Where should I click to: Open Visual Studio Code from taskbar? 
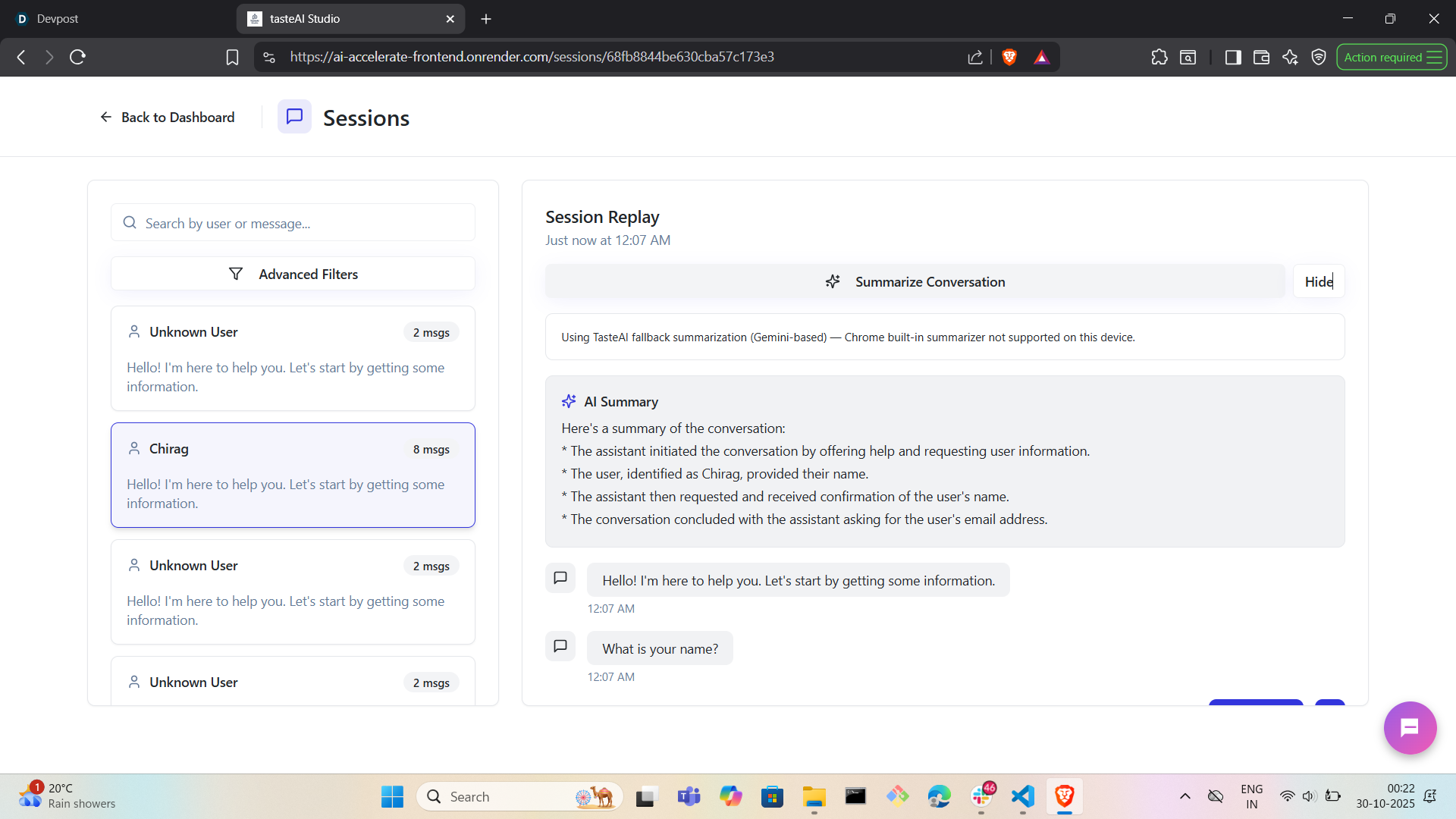coord(1022,796)
